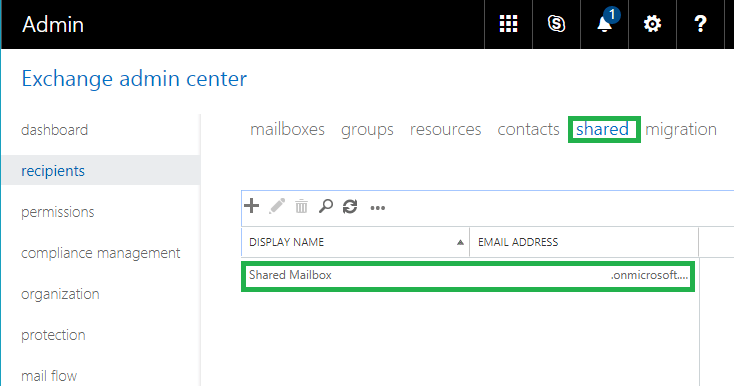Open the settings gear icon
Image resolution: width=734 pixels, height=386 pixels.
tap(652, 24)
